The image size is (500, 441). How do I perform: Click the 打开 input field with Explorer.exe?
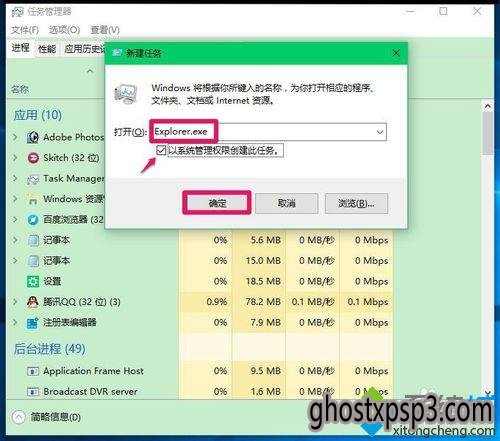[x=269, y=132]
